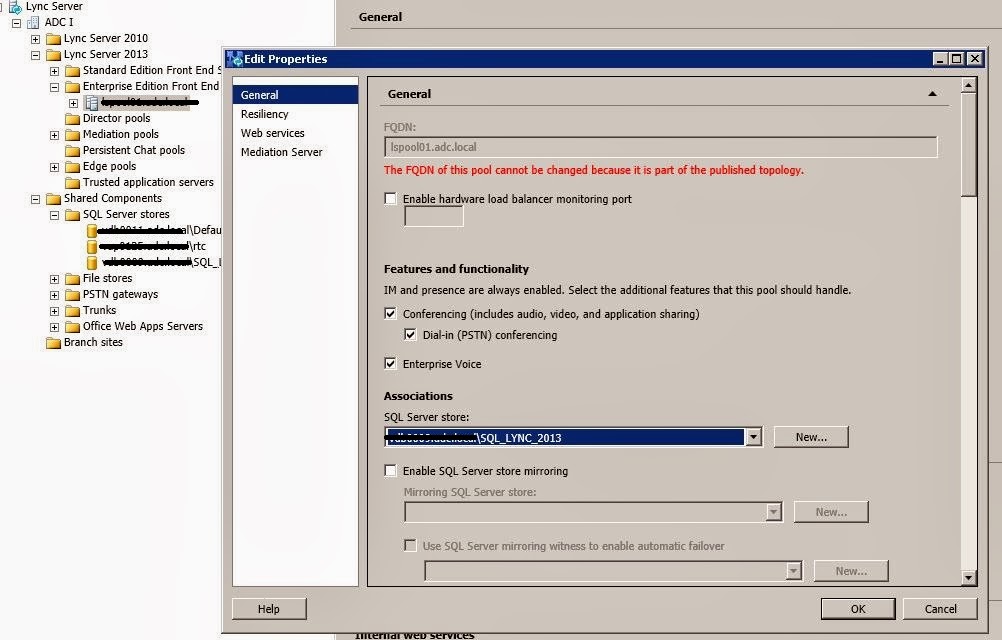Toggle Dial-in (PSTN) conferencing checkbox

[410, 335]
